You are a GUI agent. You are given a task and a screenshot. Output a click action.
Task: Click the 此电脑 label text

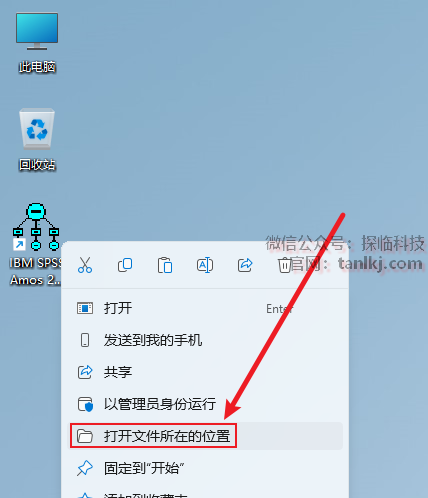click(37, 67)
